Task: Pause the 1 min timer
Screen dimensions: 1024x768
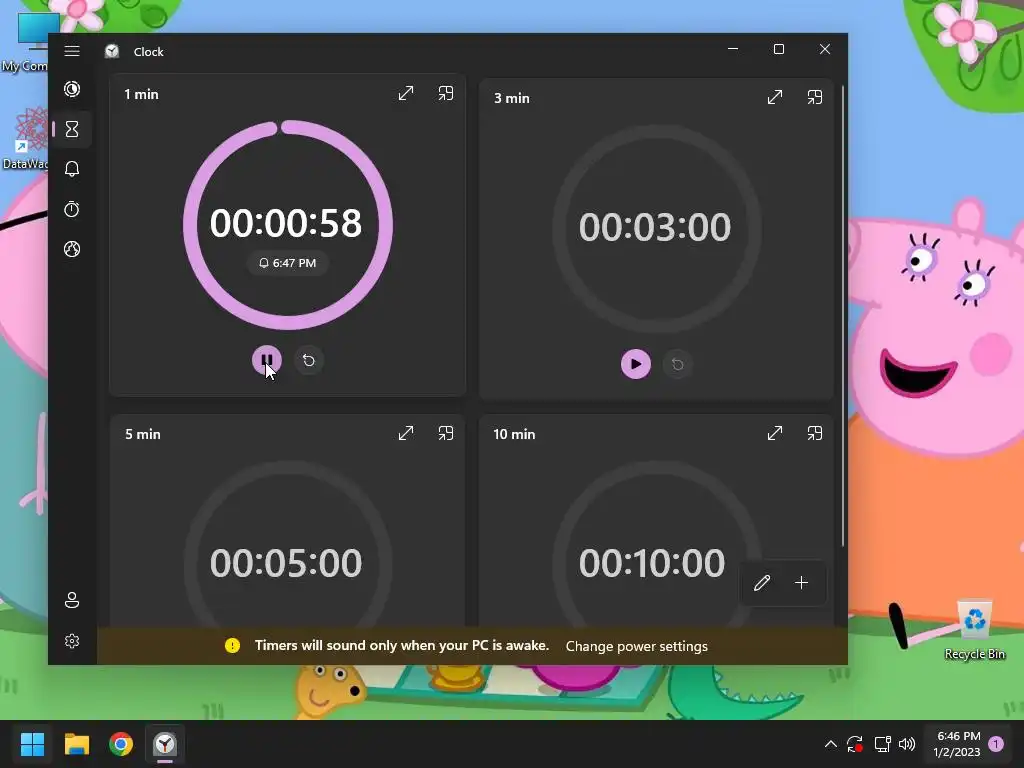Action: click(266, 360)
